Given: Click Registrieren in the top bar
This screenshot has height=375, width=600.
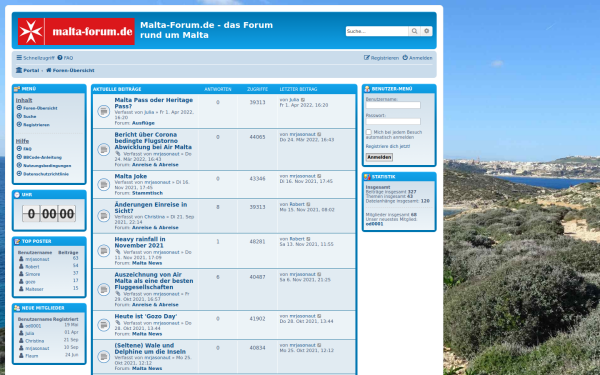Looking at the screenshot, I should pos(382,58).
